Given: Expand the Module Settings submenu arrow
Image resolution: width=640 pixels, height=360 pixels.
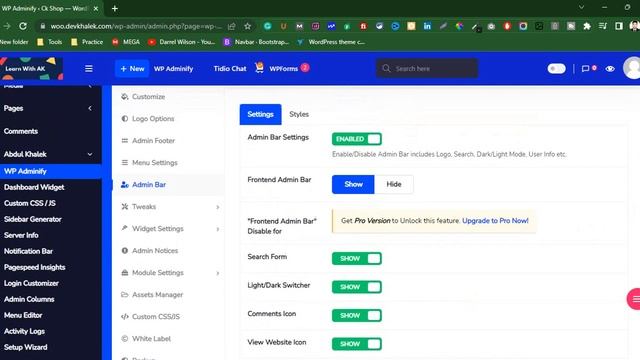Looking at the screenshot, I should (218, 273).
